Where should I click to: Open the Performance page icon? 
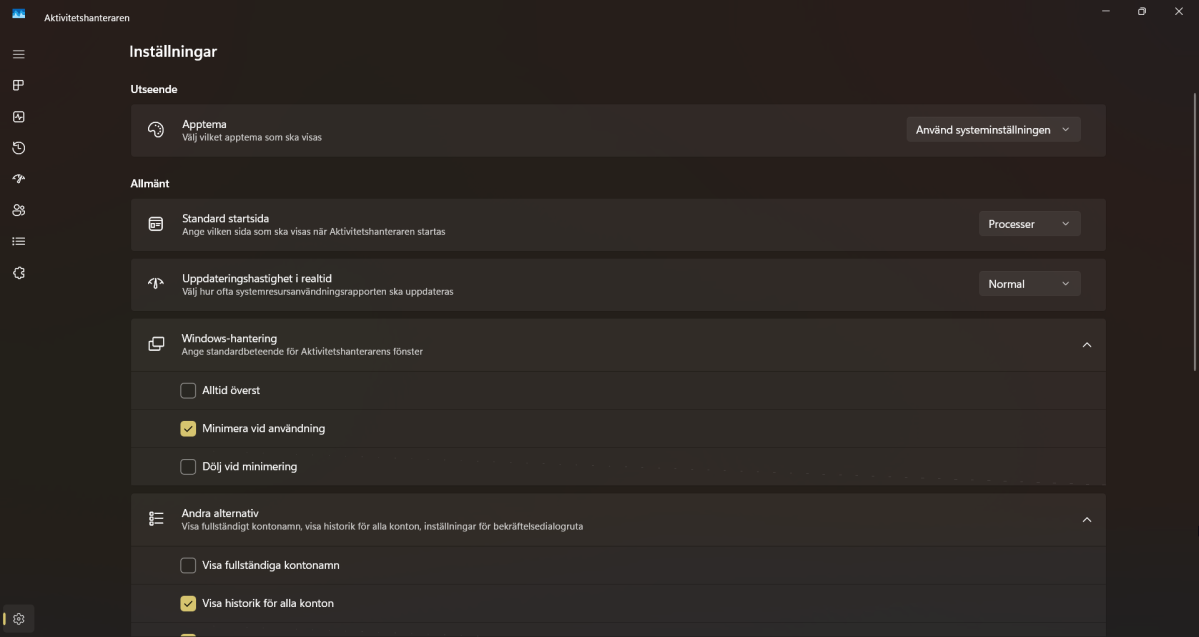tap(18, 116)
